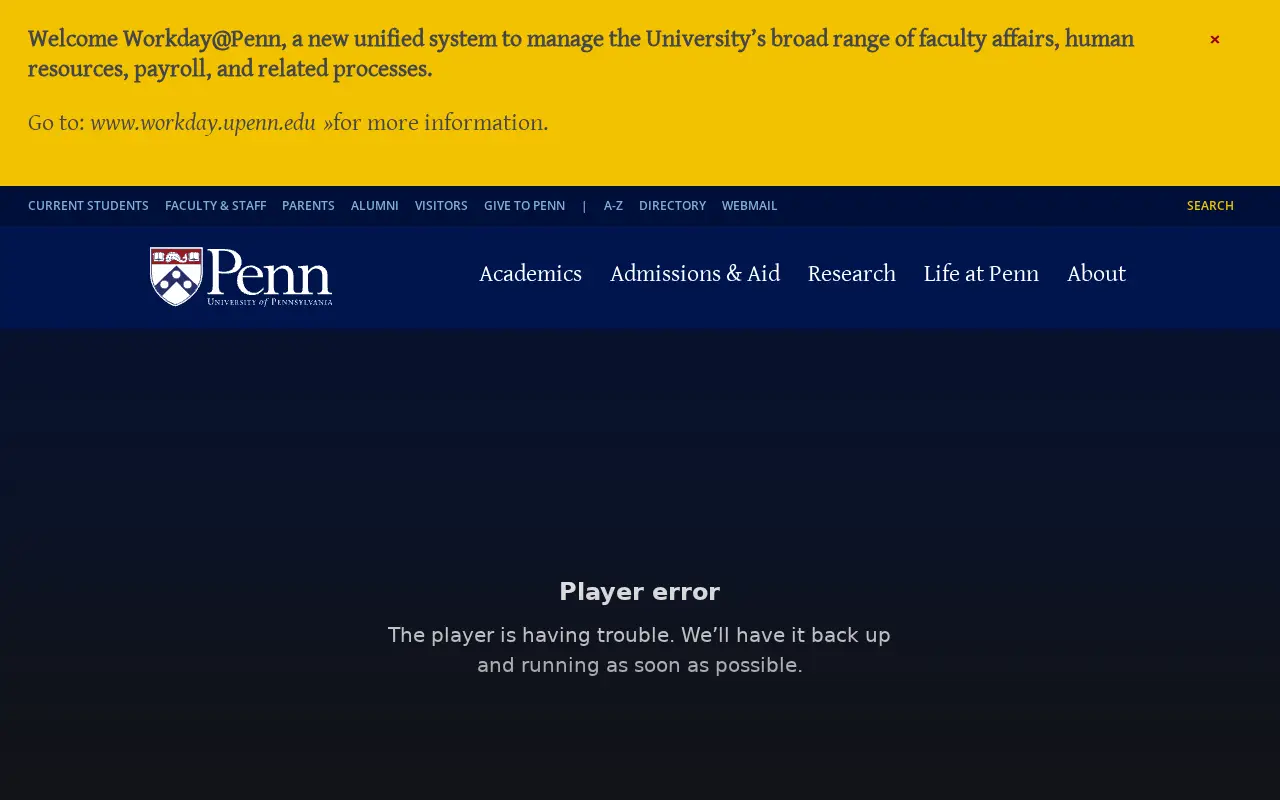The image size is (1280, 800).
Task: Click the Welcome Workday@Penn announcement text
Action: [581, 54]
